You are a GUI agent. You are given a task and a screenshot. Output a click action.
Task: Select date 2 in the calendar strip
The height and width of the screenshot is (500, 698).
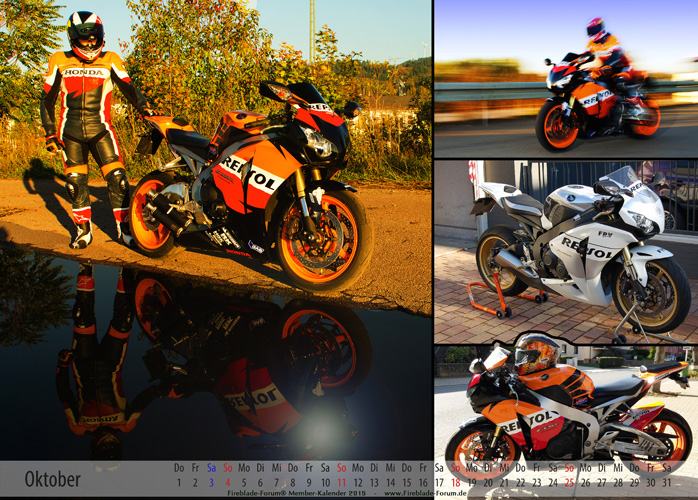tap(195, 483)
